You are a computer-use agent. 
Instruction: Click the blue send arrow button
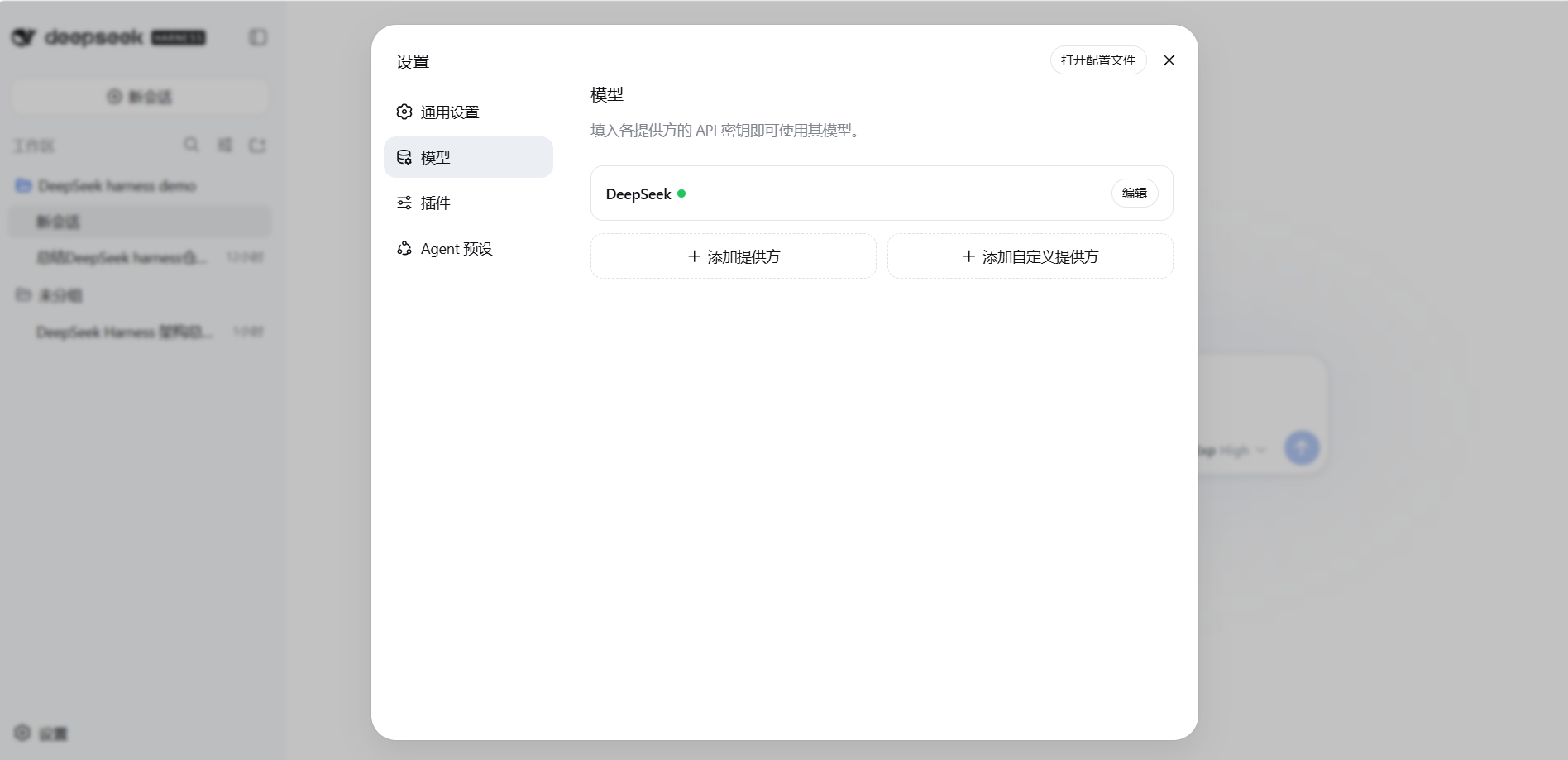coord(1302,447)
